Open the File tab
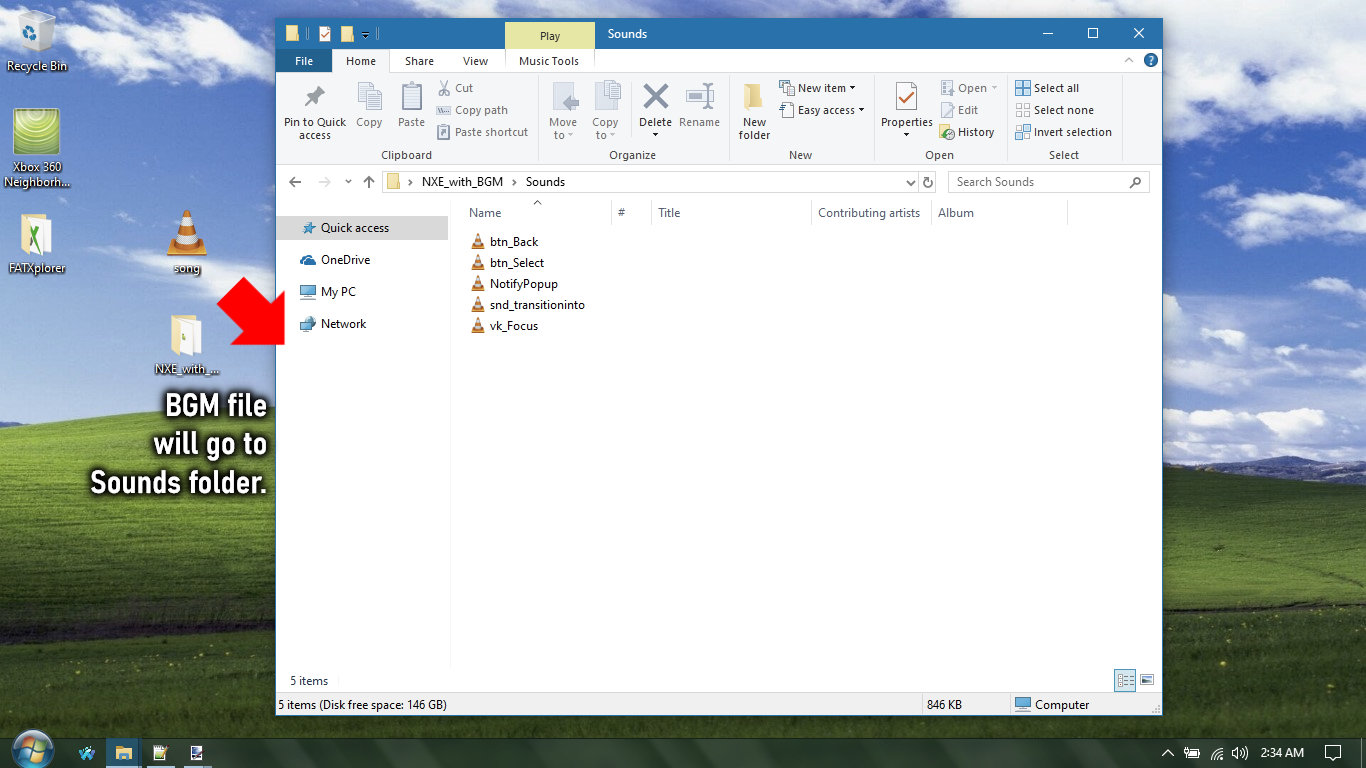The height and width of the screenshot is (768, 1366). tap(304, 61)
